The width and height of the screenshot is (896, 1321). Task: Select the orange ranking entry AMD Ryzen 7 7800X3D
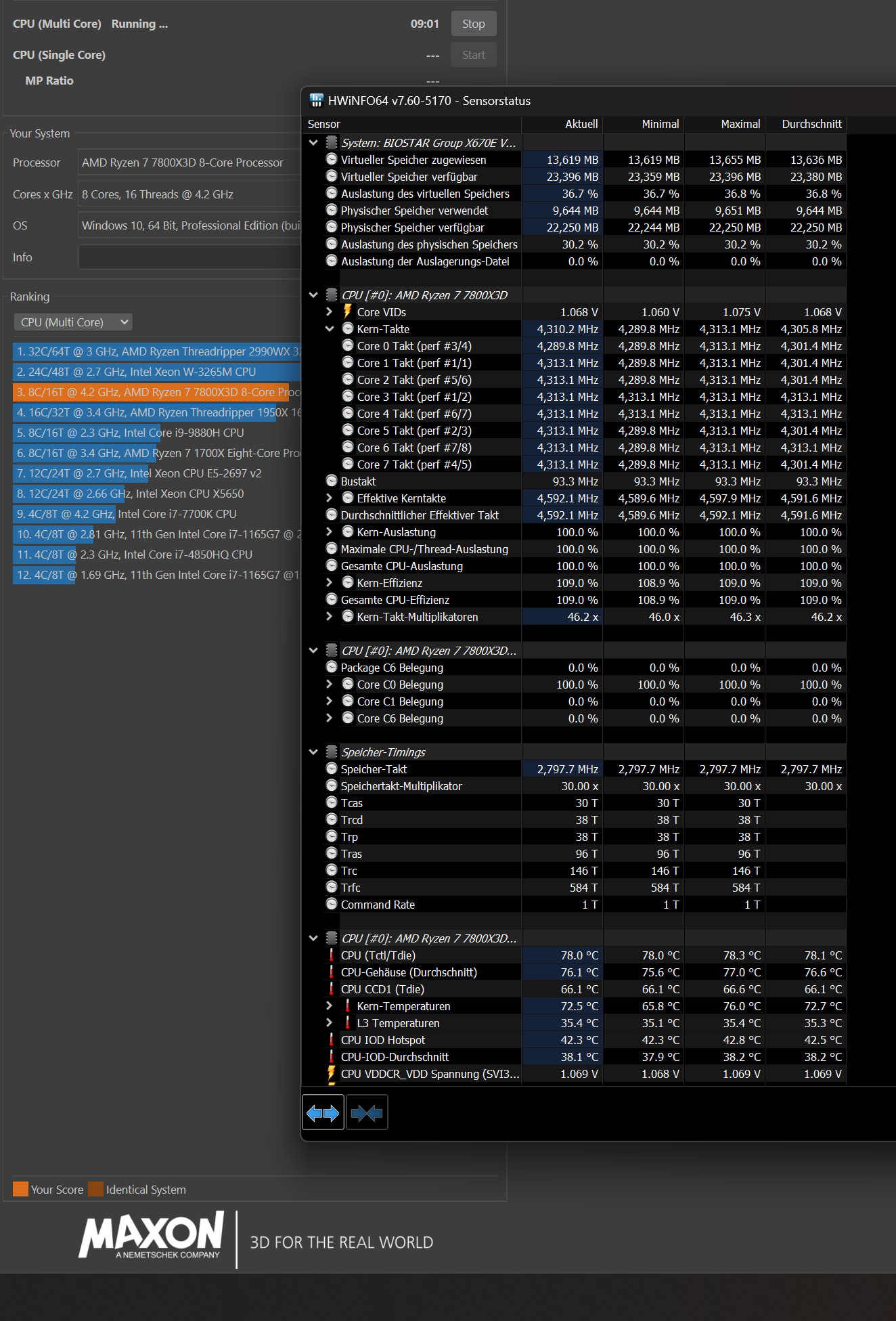[x=157, y=392]
